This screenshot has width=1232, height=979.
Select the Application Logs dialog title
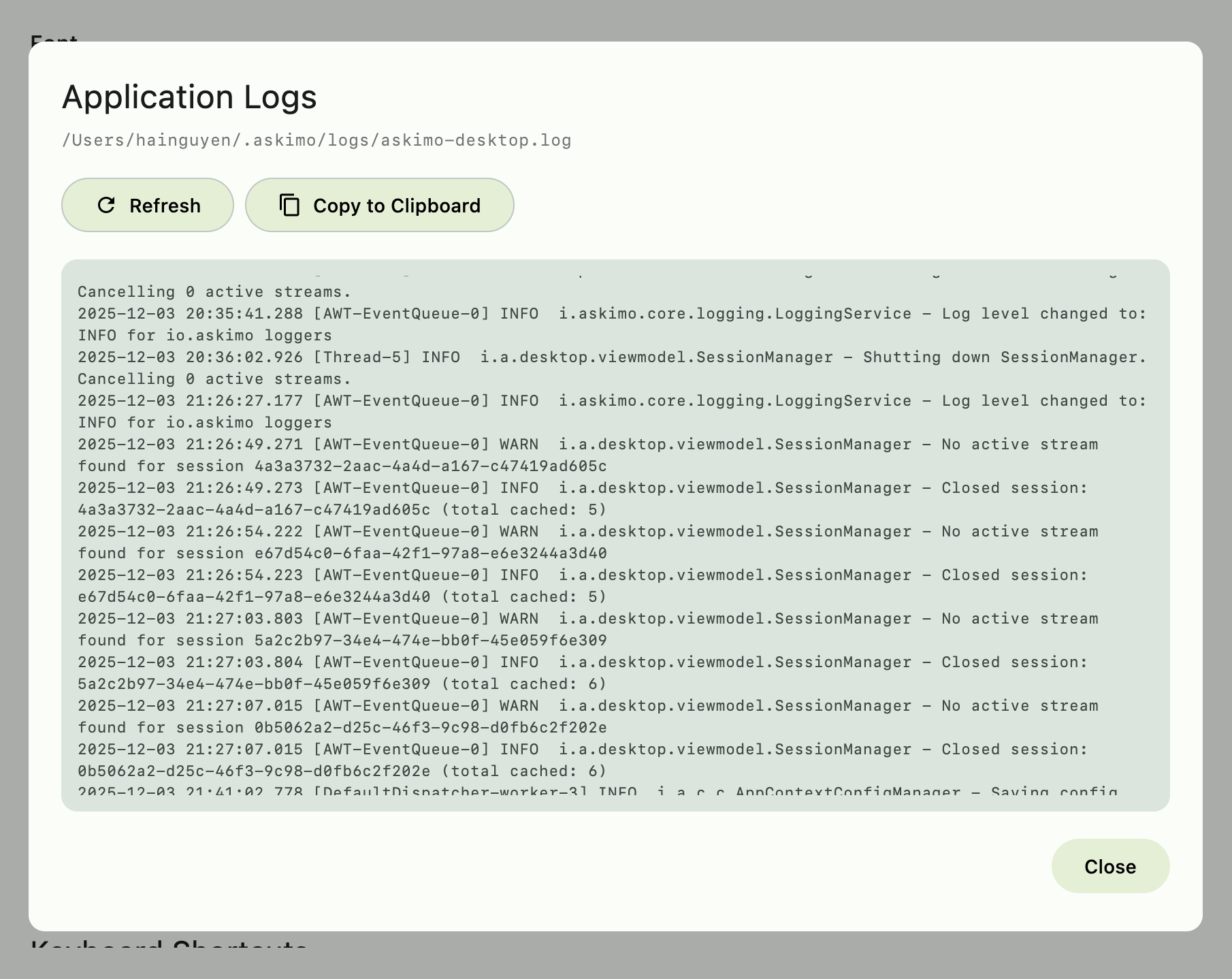[189, 97]
